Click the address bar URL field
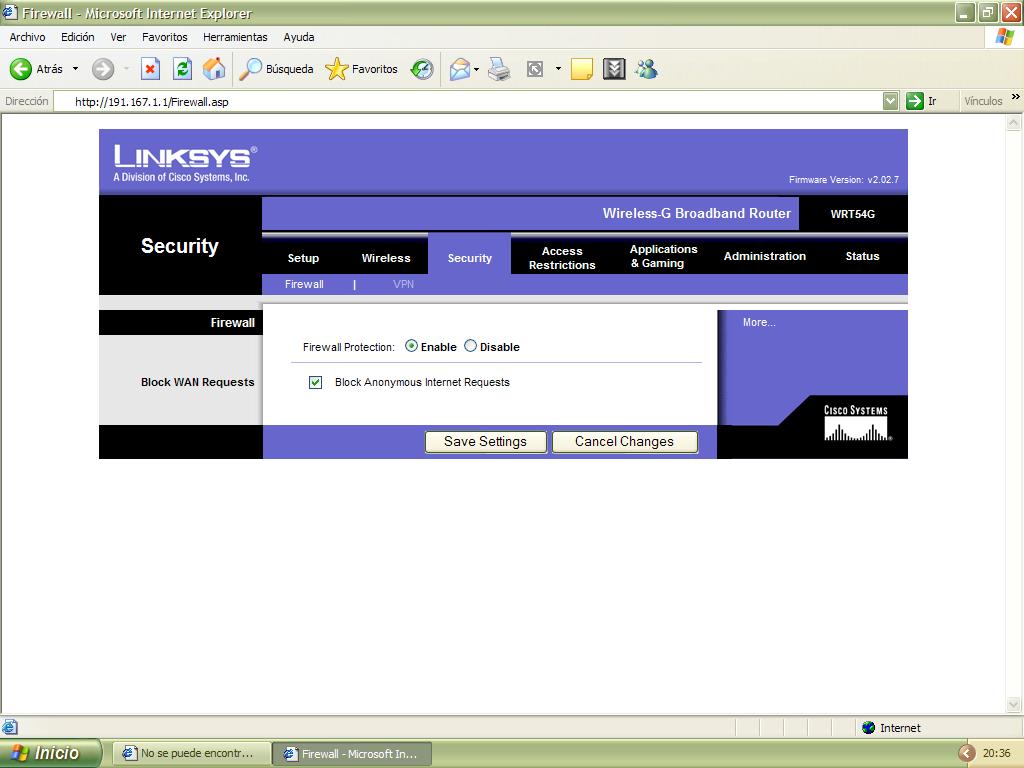1024x768 pixels. pyautogui.click(x=467, y=101)
